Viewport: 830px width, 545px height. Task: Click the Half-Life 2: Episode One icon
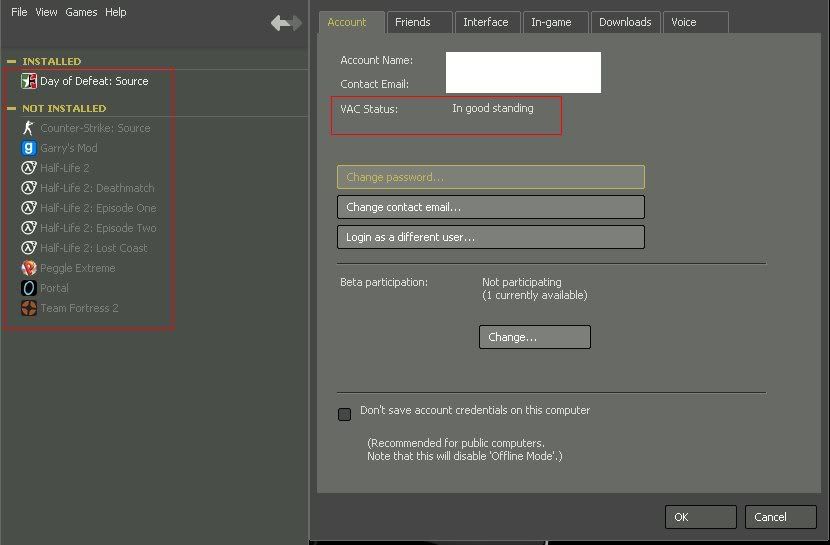29,208
